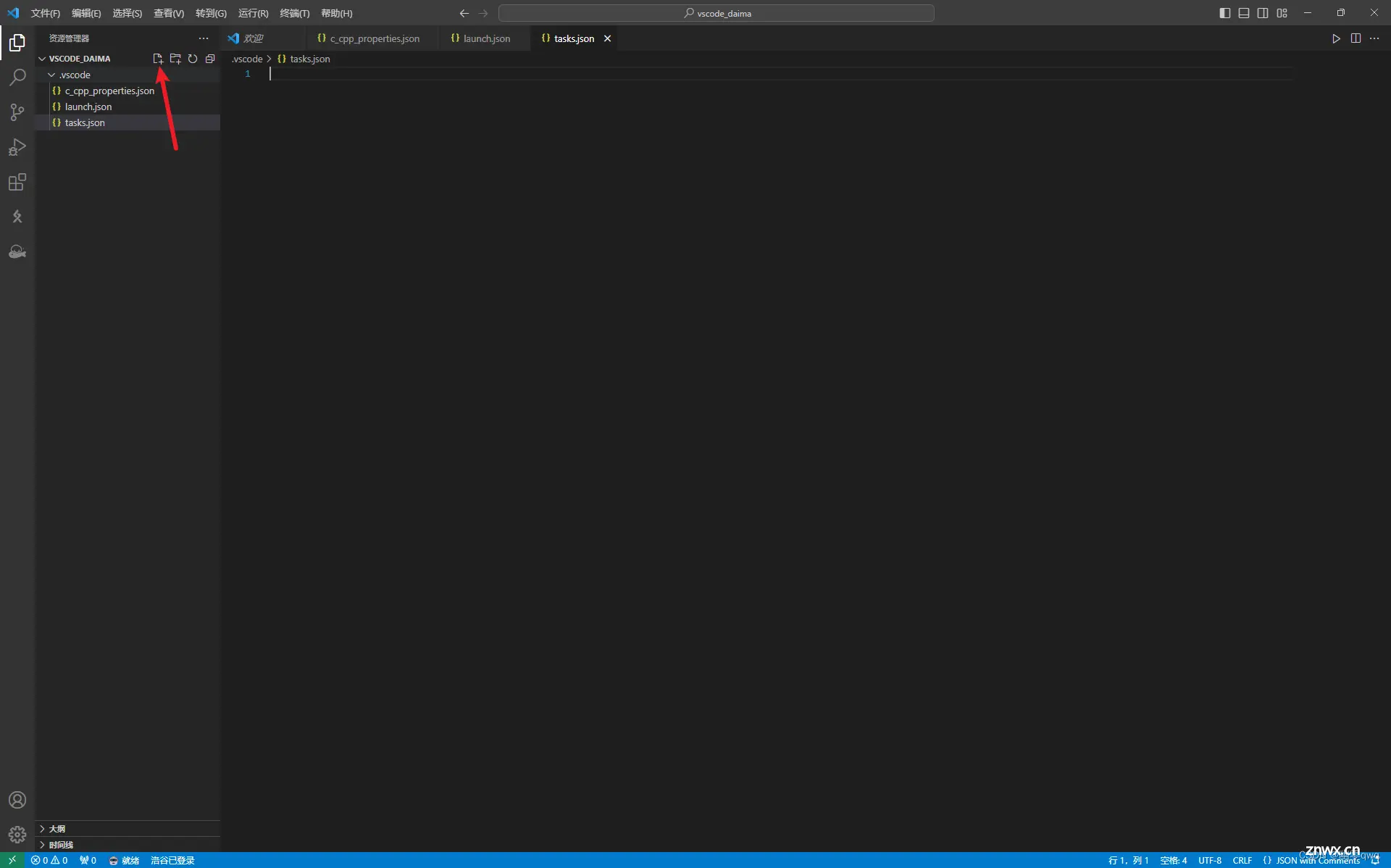This screenshot has height=868, width=1391.
Task: Open the 文件(F) menu
Action: [x=45, y=13]
